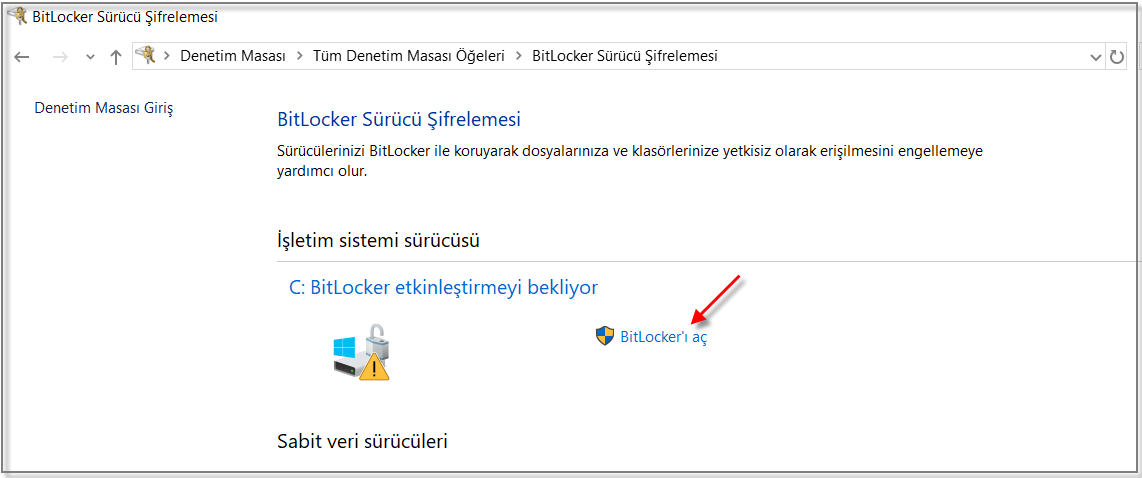Click "C: BitLocker etkinleştirmeyi bekliyor" drive heading
This screenshot has width=1142, height=478.
click(443, 288)
